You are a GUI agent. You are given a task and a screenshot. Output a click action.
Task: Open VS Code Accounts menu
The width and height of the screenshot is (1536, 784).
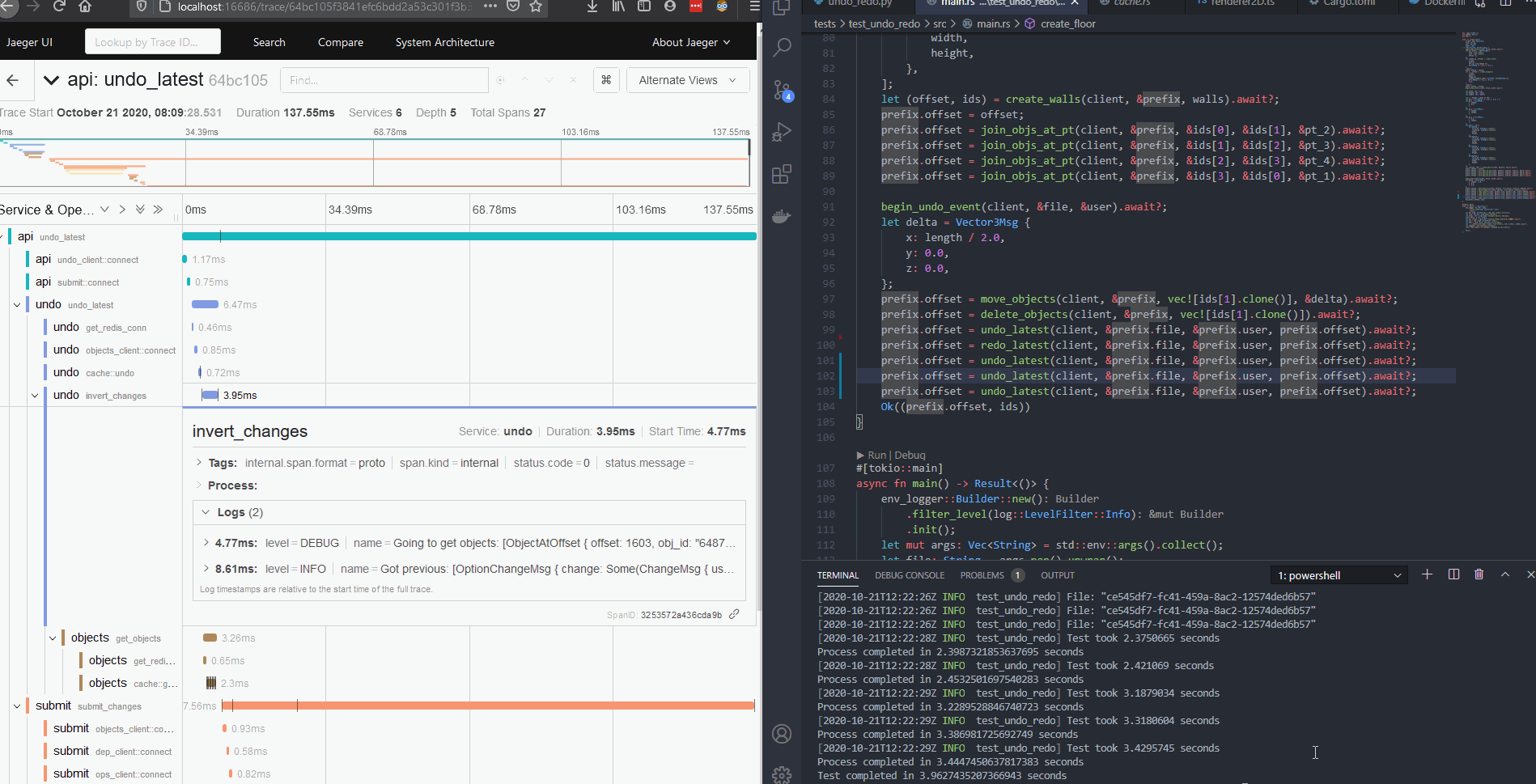[x=782, y=734]
